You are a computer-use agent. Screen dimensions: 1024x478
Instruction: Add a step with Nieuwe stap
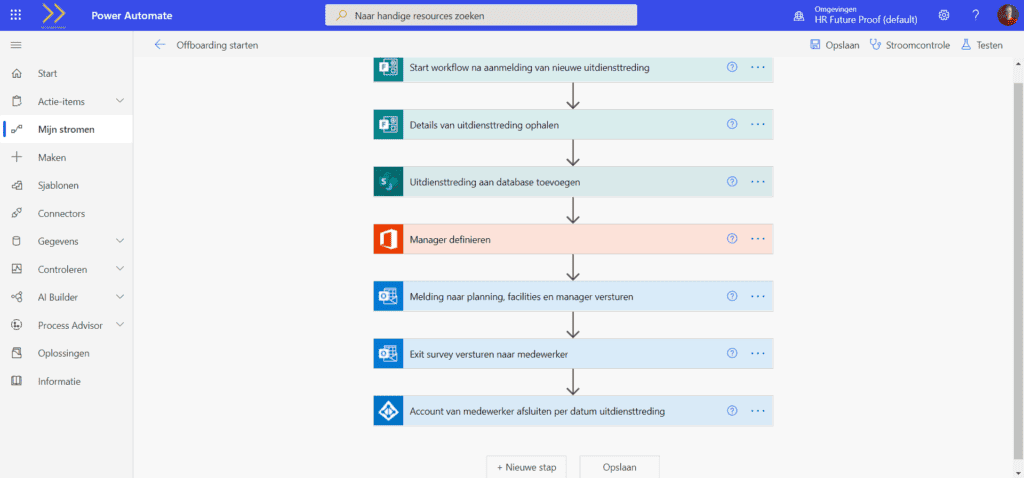(526, 467)
